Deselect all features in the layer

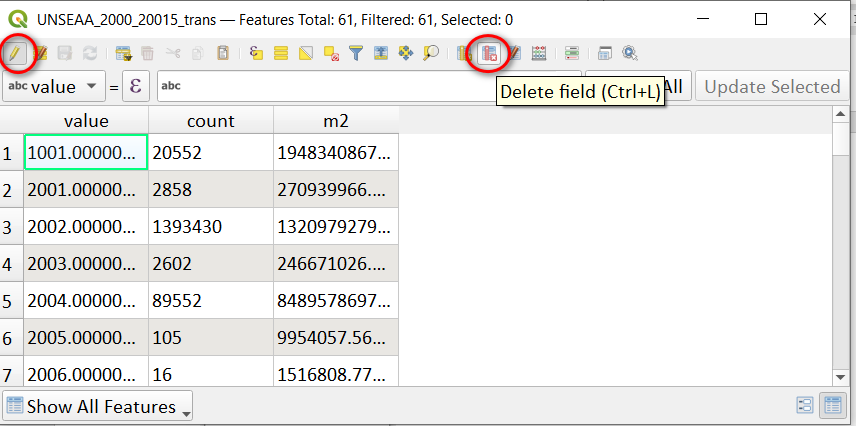331,54
